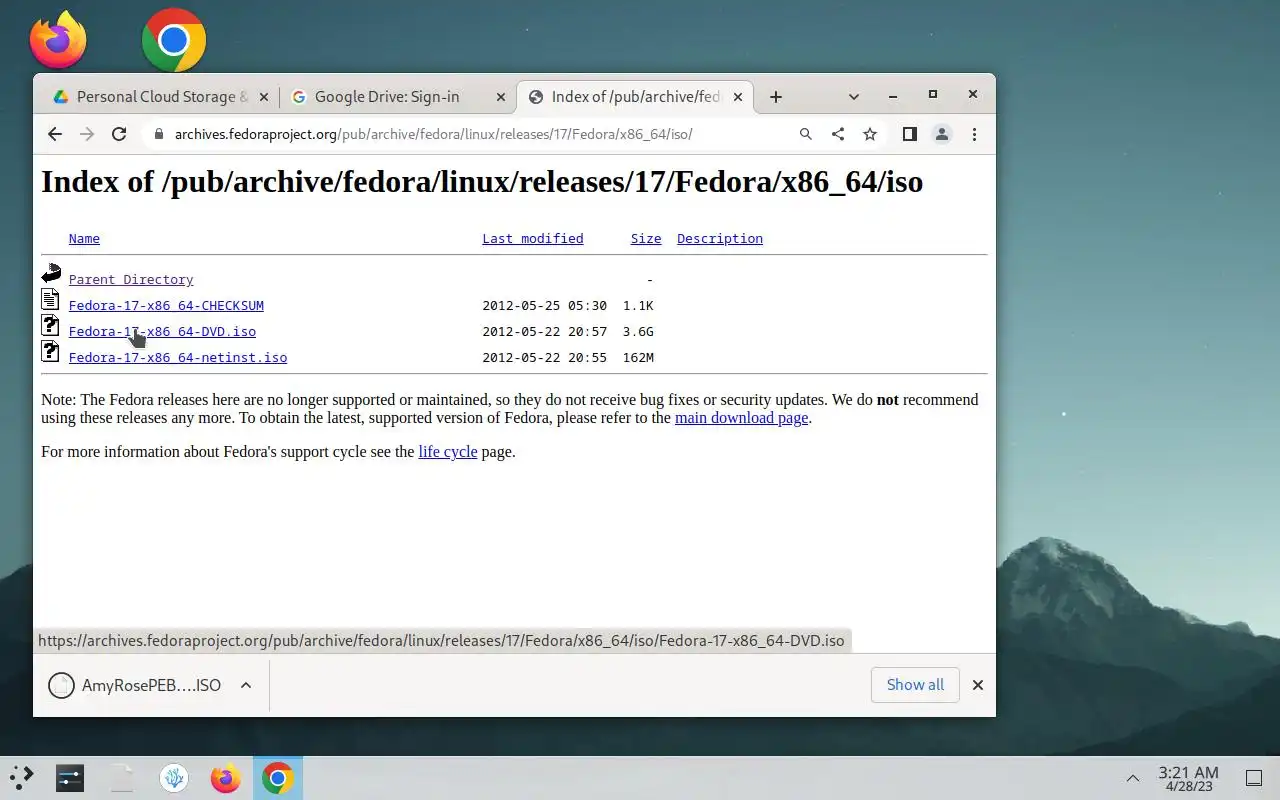Click the zoom magnifier icon in address bar
This screenshot has width=1280, height=800.
coord(806,134)
